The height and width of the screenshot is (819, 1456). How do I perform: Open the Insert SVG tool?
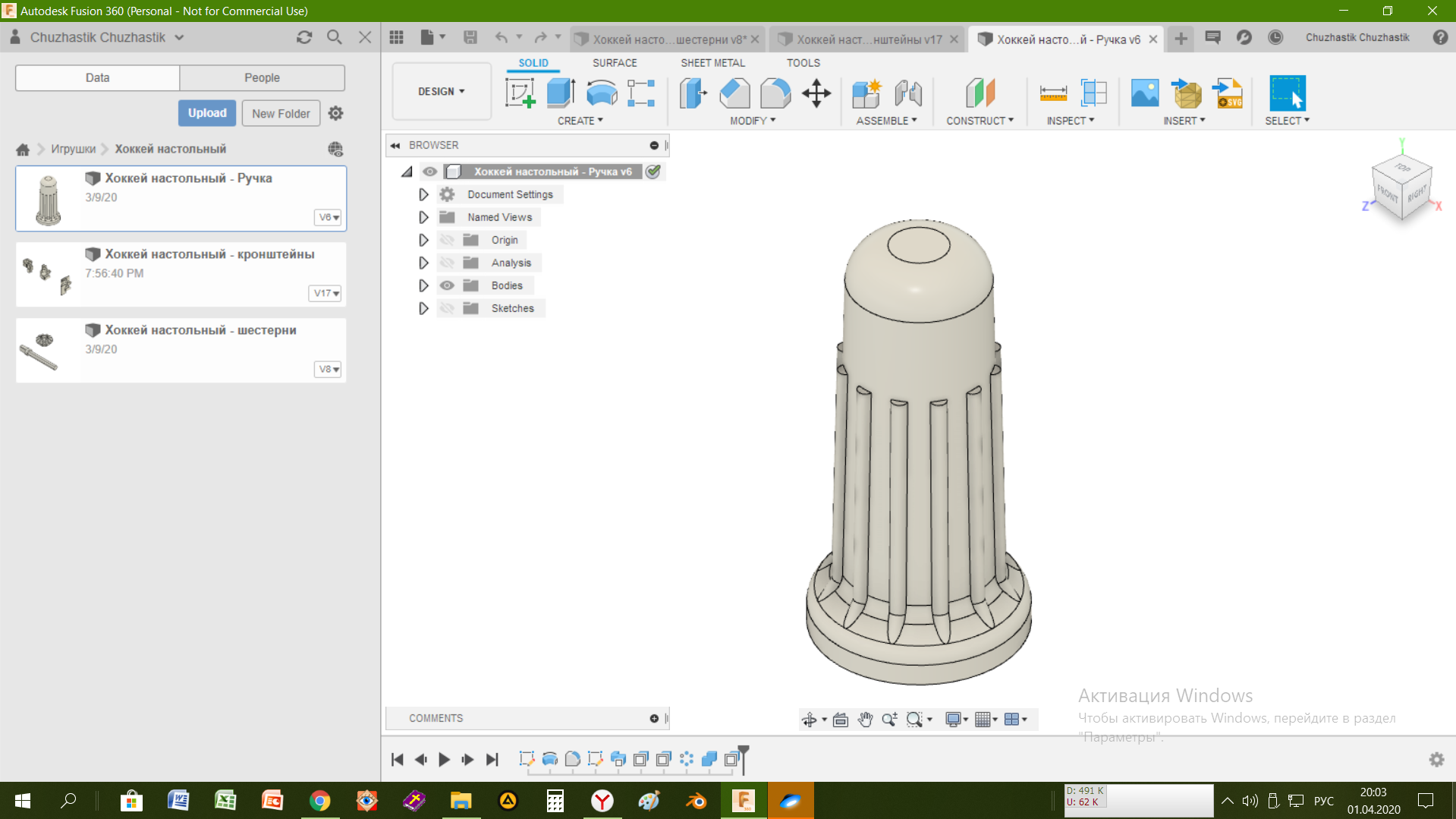(x=1228, y=93)
